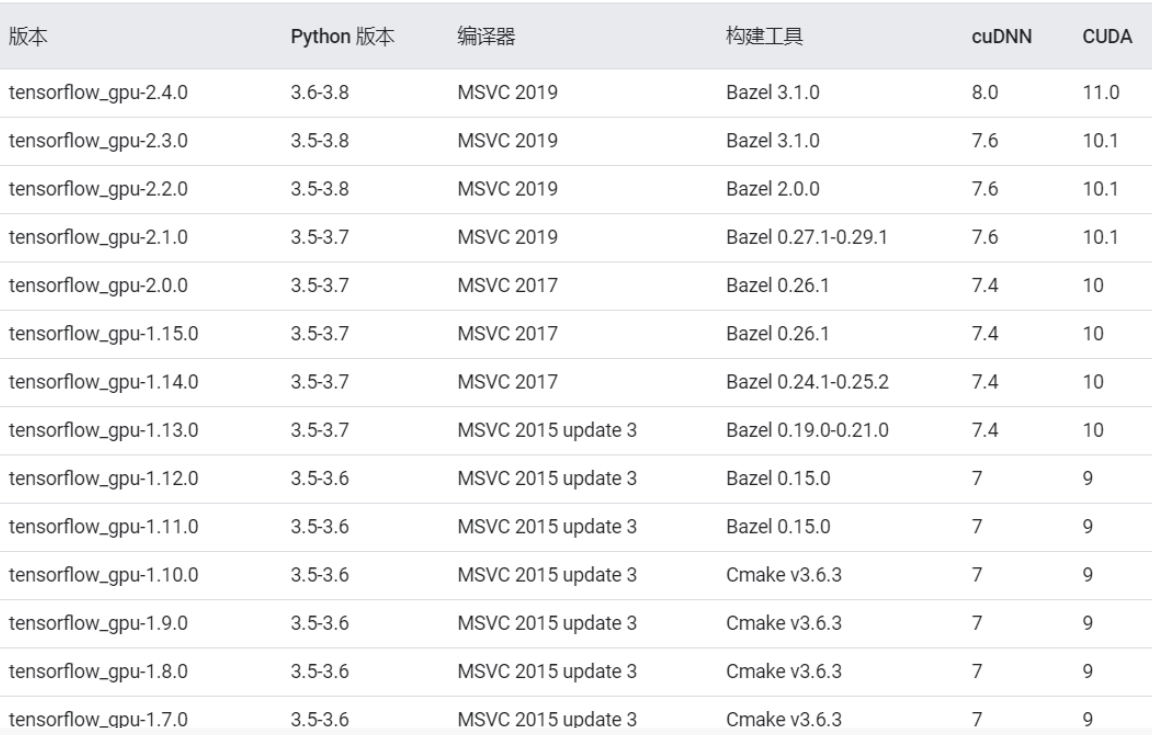Viewport: 1152px width, 735px height.
Task: Select the tensorflow_gpu-2.3.0 cell
Action: click(98, 140)
